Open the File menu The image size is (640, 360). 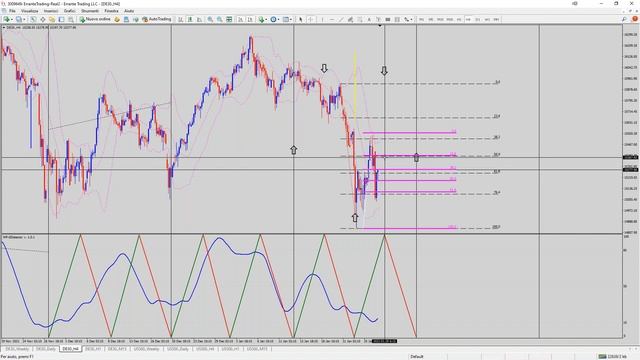pyautogui.click(x=12, y=11)
